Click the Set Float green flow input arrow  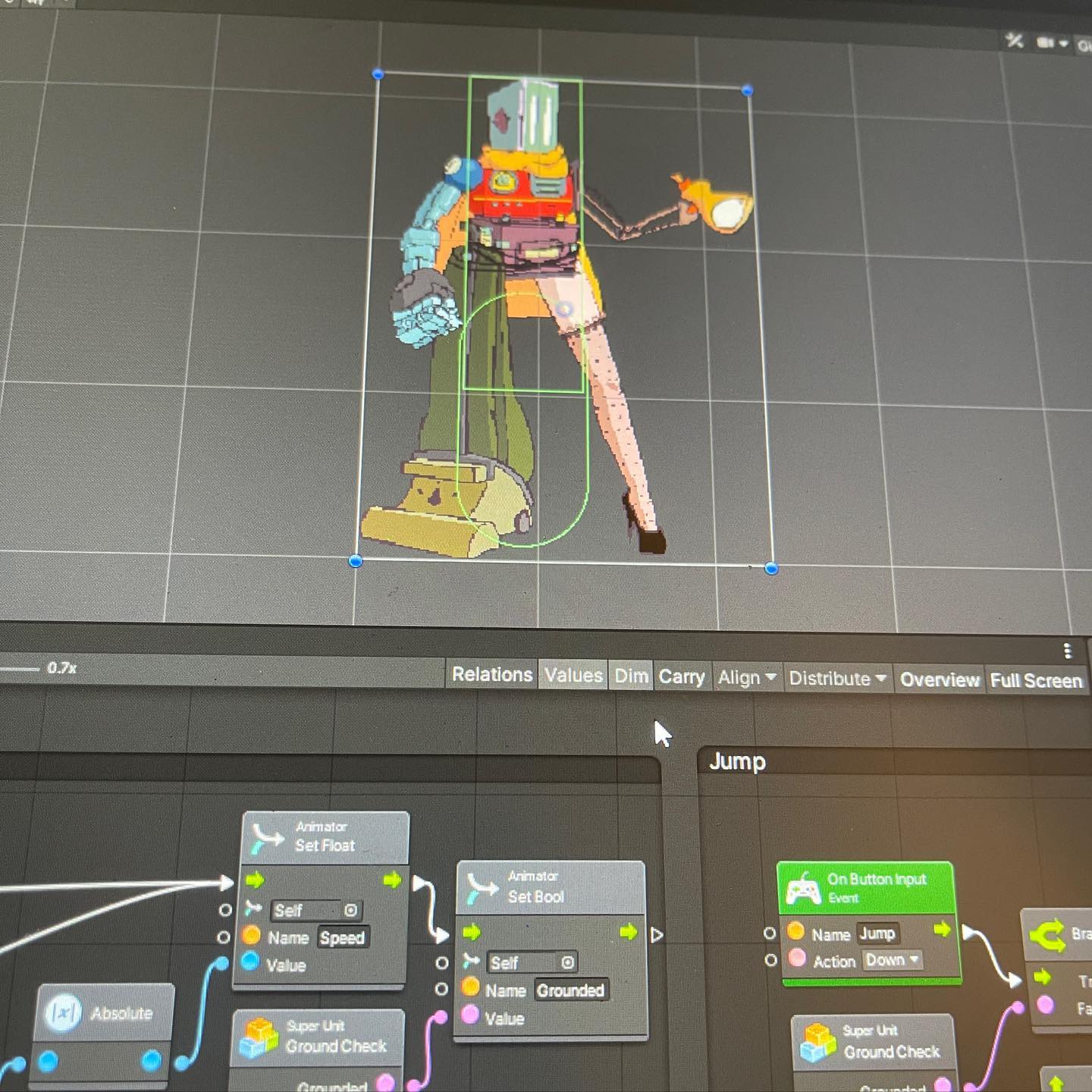[x=255, y=880]
